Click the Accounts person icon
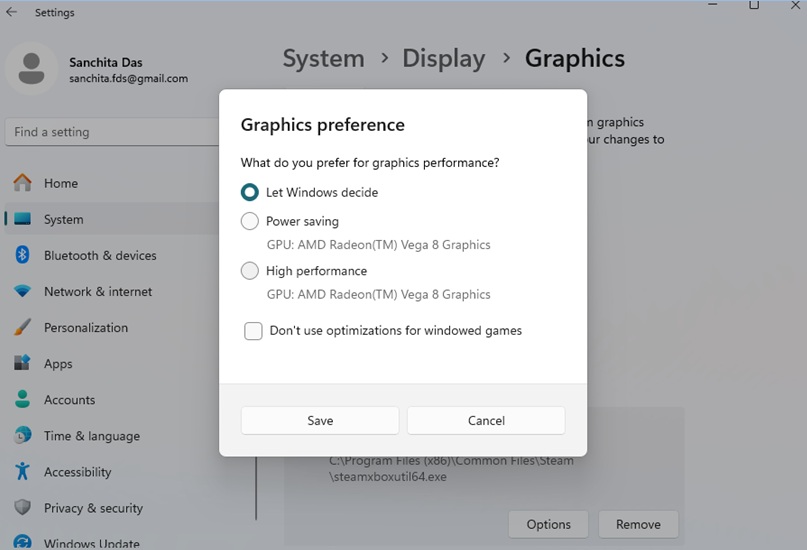The image size is (807, 550). click(22, 399)
